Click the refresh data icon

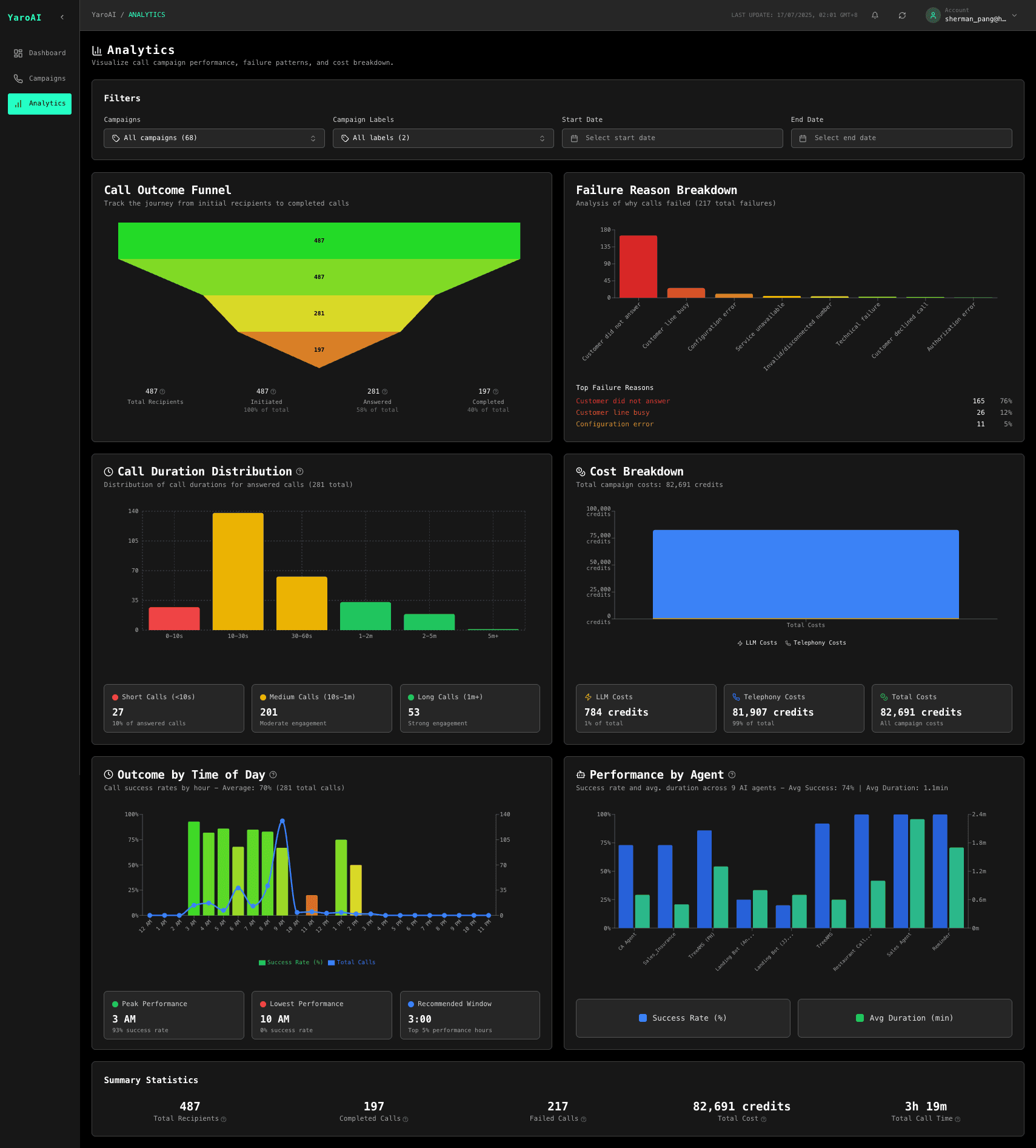pos(902,15)
